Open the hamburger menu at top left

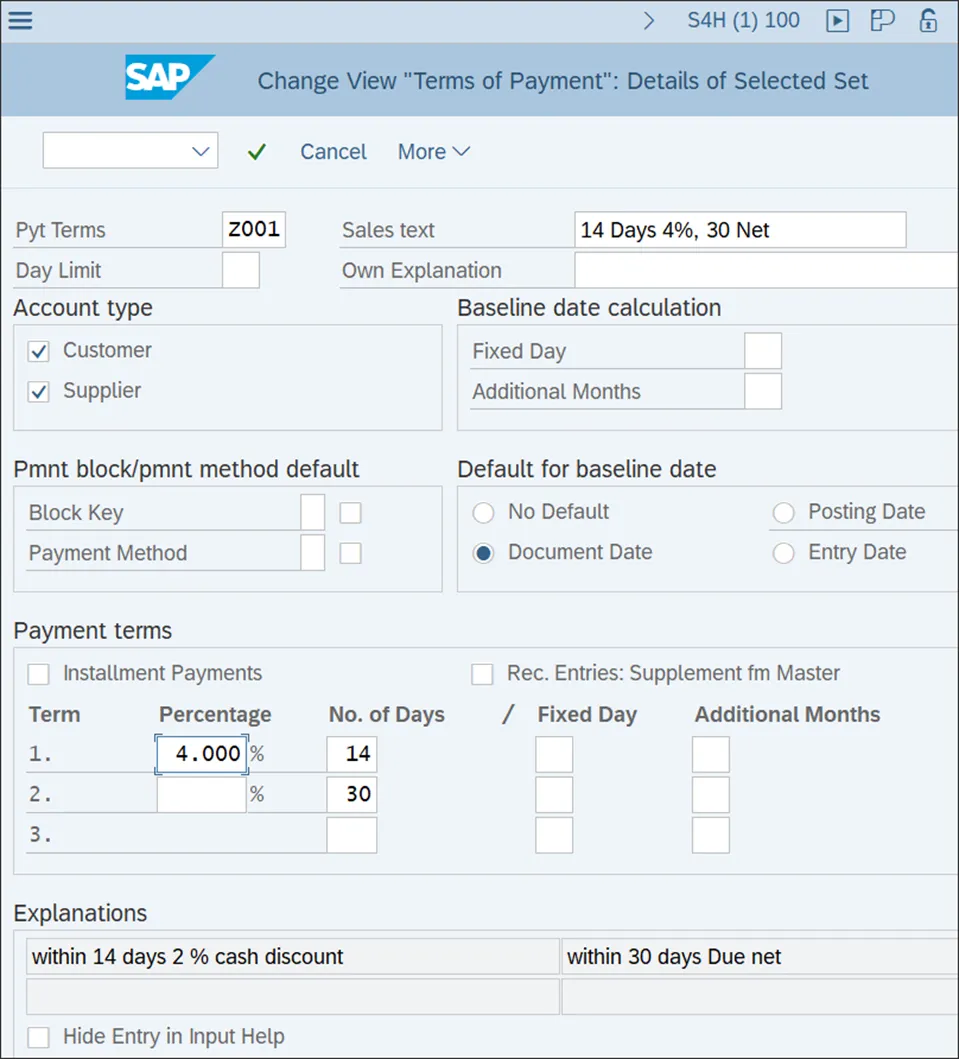[x=20, y=20]
